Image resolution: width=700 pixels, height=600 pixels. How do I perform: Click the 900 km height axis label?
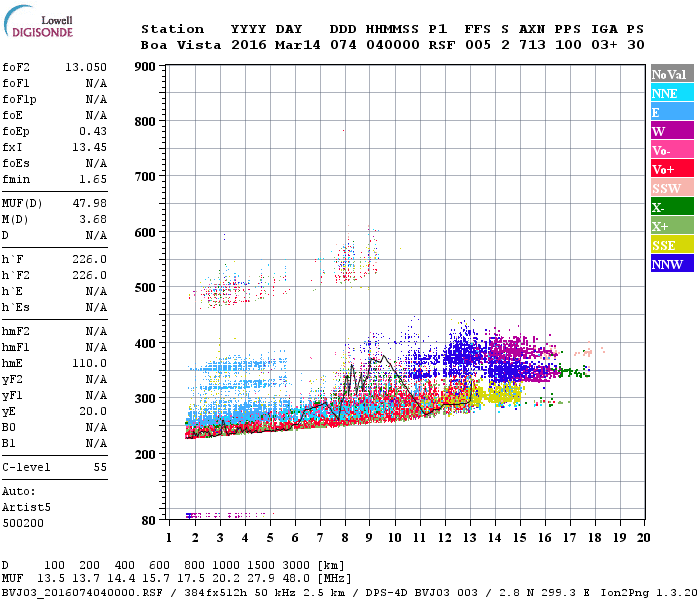145,67
